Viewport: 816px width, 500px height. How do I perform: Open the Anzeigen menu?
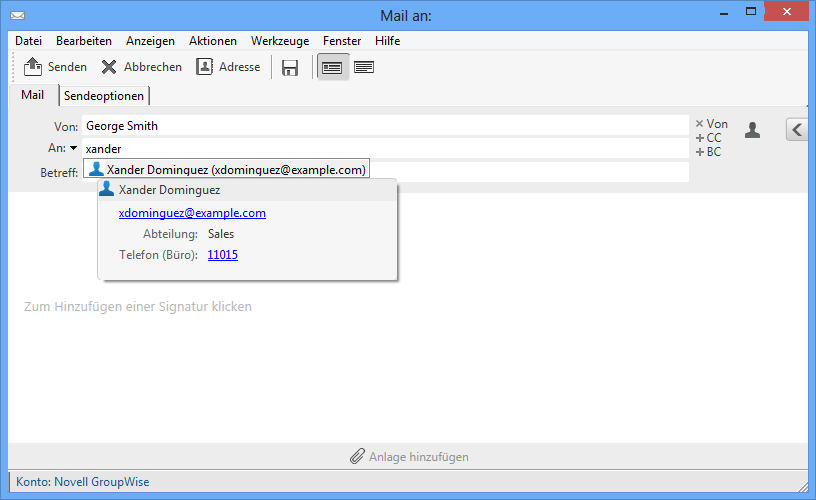tap(150, 41)
